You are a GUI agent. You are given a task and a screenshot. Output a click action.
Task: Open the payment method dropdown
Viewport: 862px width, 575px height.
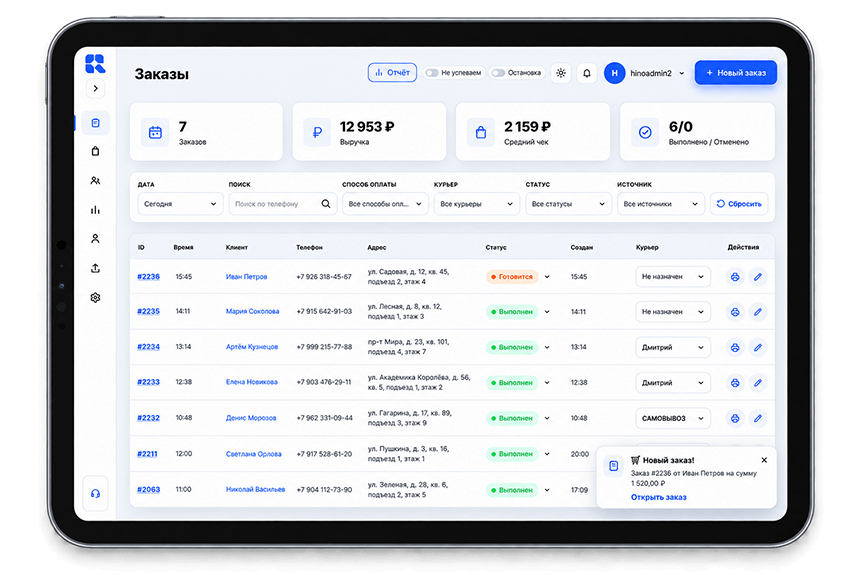(x=385, y=204)
